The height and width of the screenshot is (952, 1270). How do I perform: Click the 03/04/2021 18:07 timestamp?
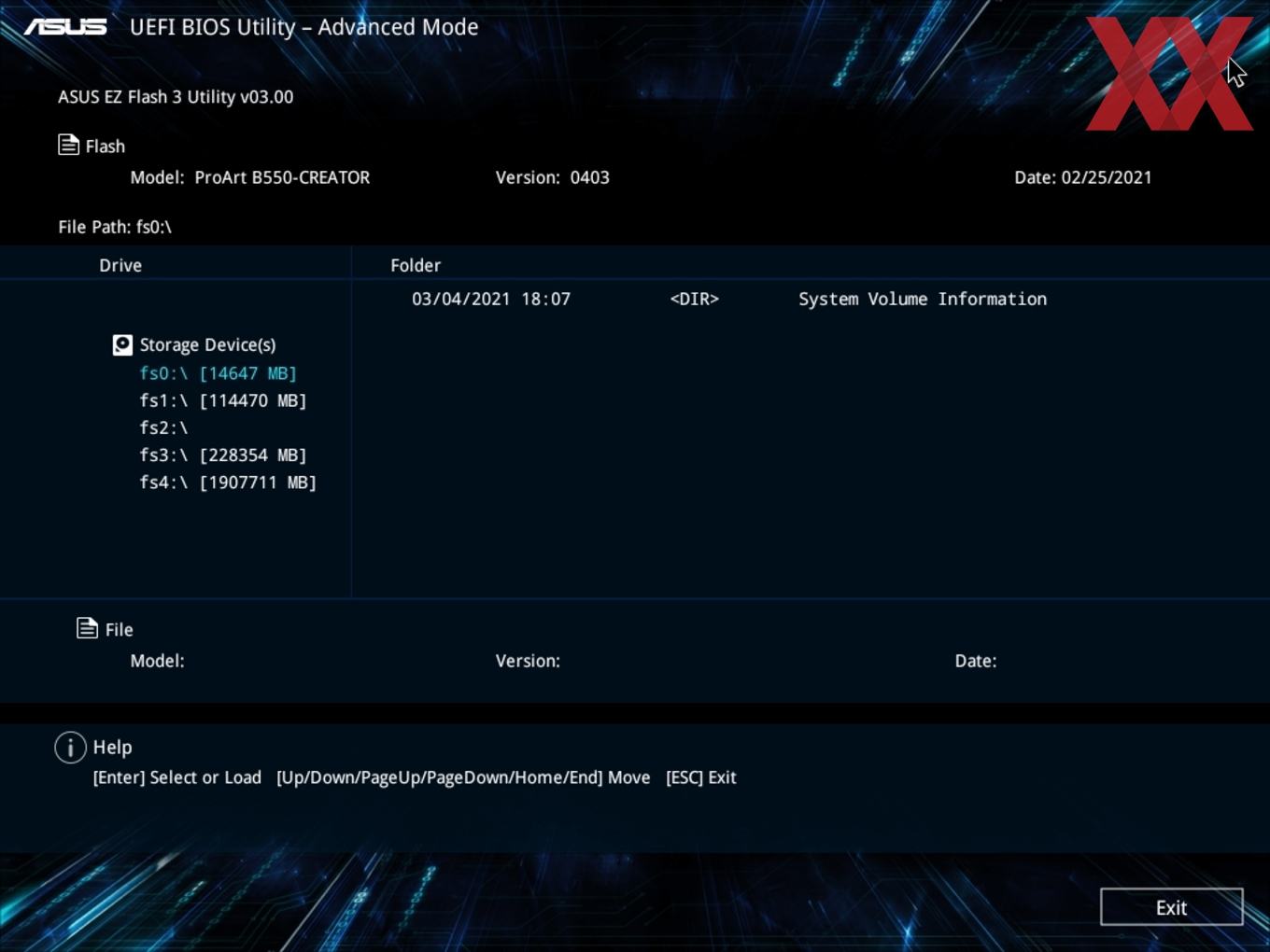point(491,299)
